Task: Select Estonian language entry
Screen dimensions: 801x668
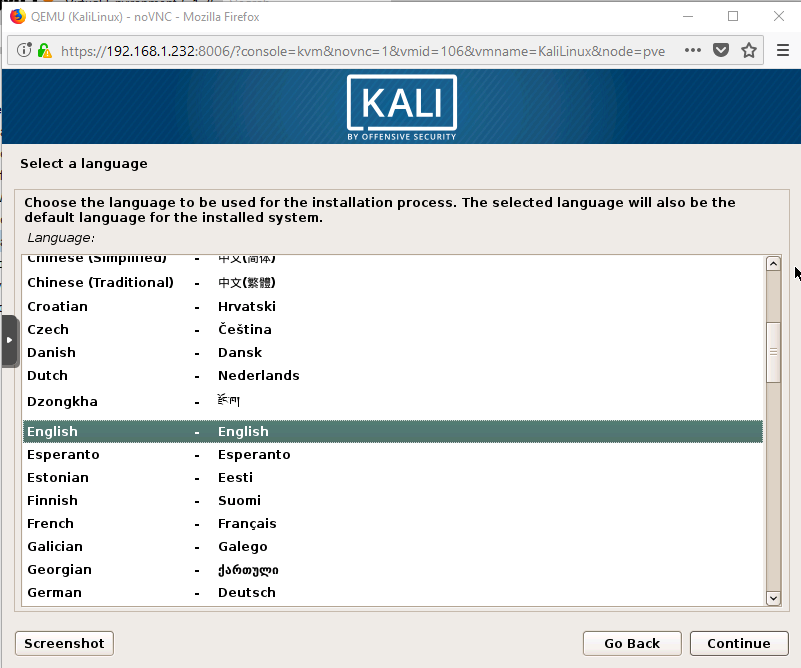Action: [x=393, y=478]
